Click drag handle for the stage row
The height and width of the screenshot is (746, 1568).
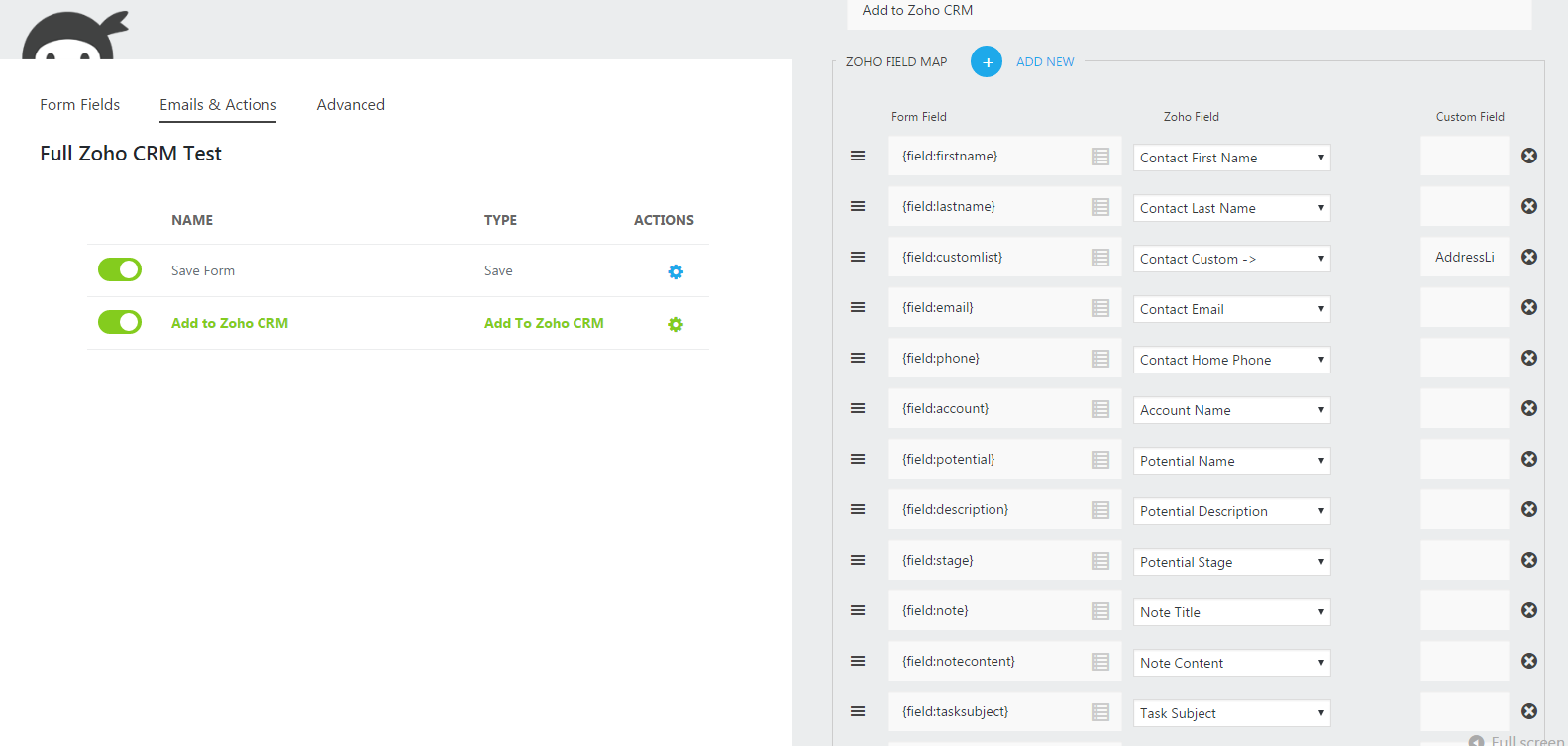coord(858,560)
